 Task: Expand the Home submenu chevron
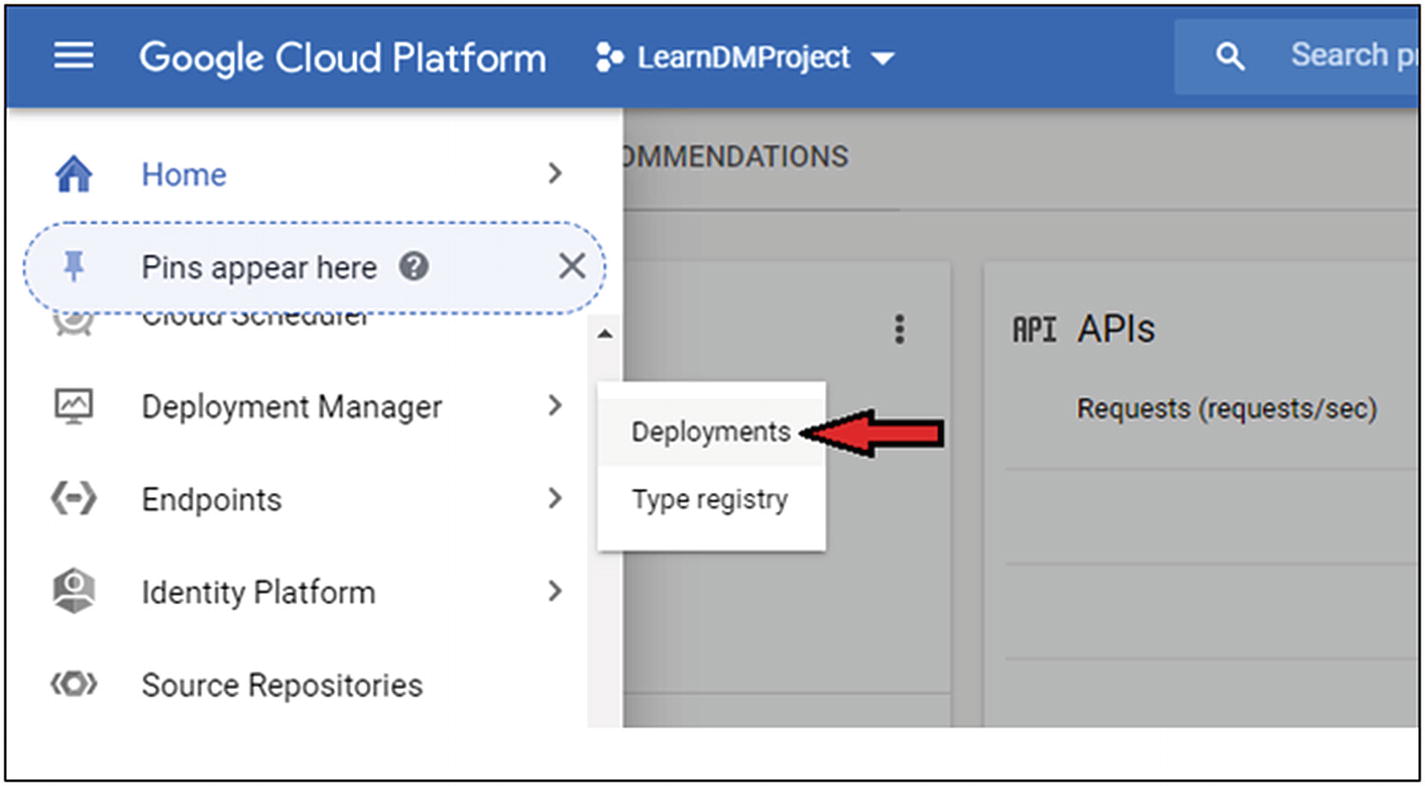coord(555,174)
